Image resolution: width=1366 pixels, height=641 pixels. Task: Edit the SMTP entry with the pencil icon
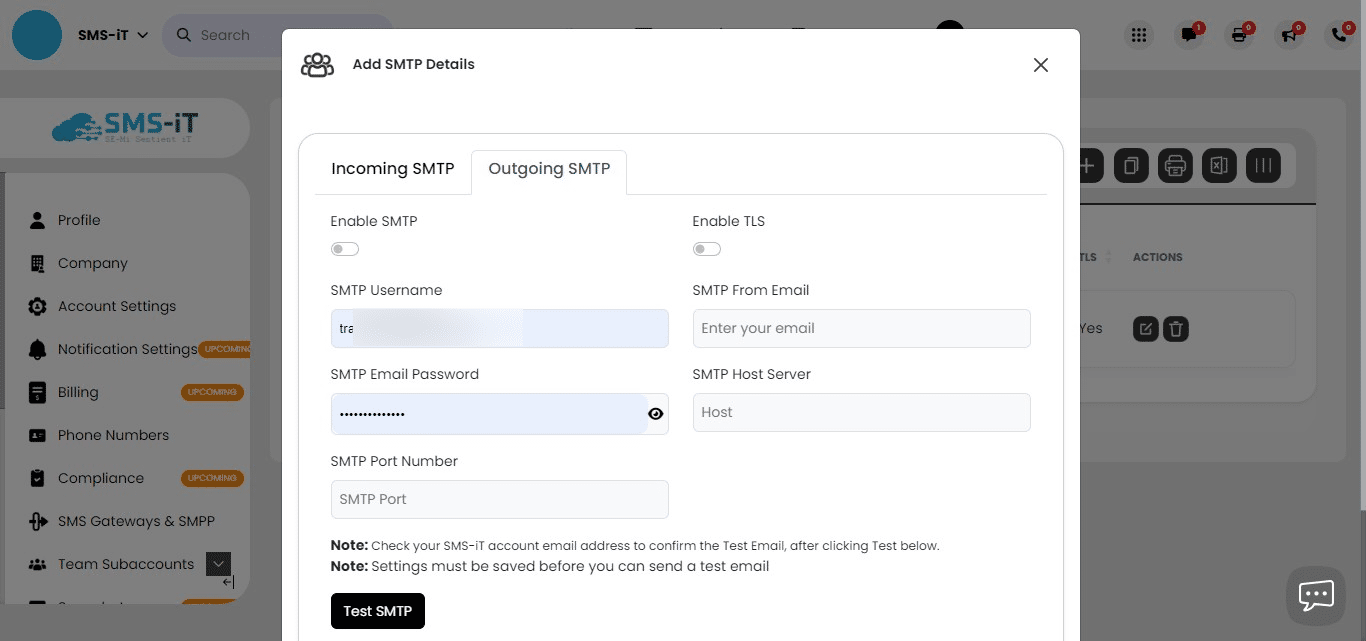coord(1143,327)
